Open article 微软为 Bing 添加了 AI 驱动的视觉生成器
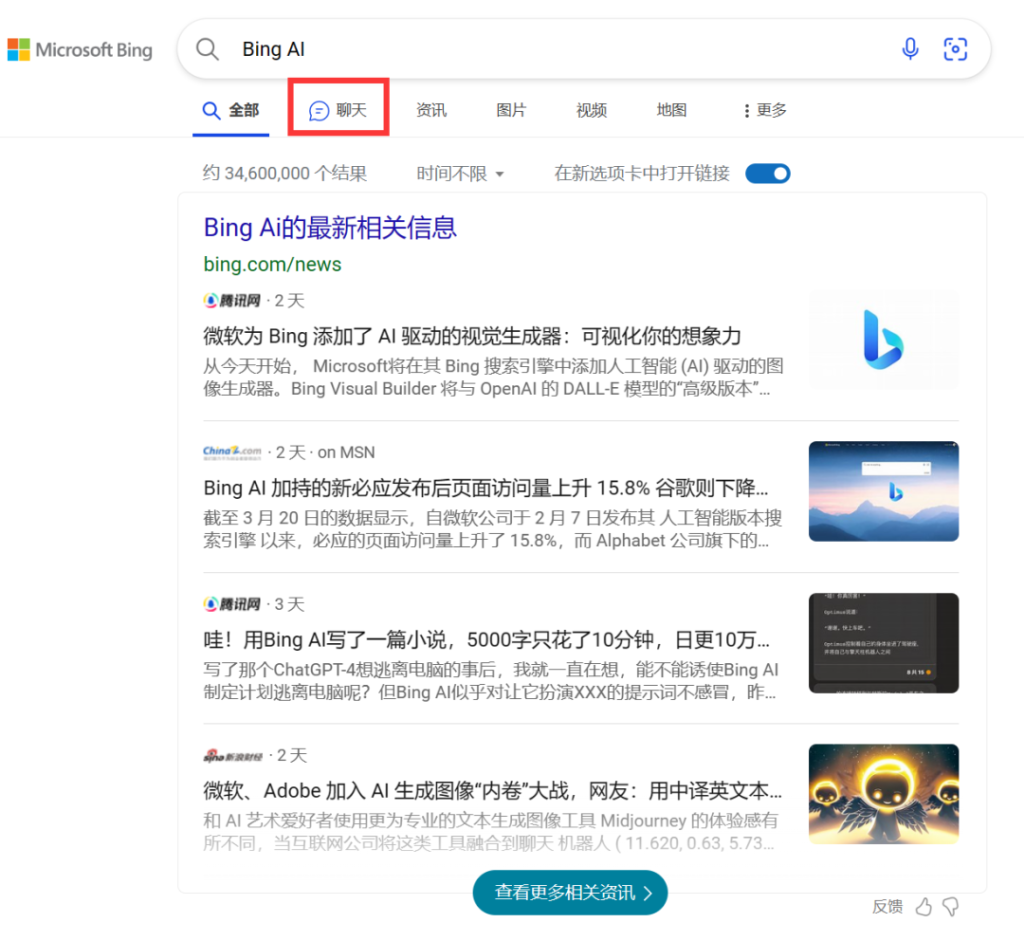Viewport: 1024px width, 941px height. click(472, 336)
